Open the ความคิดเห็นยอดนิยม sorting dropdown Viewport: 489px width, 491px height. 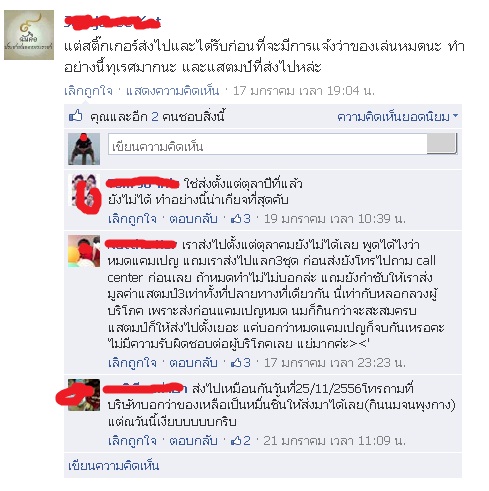397,117
